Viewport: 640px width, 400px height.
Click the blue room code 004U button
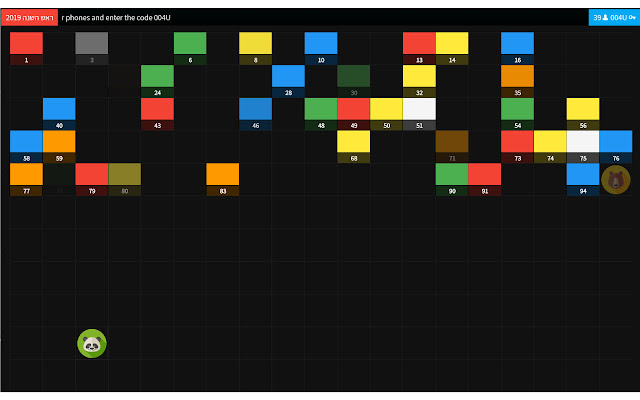[614, 18]
